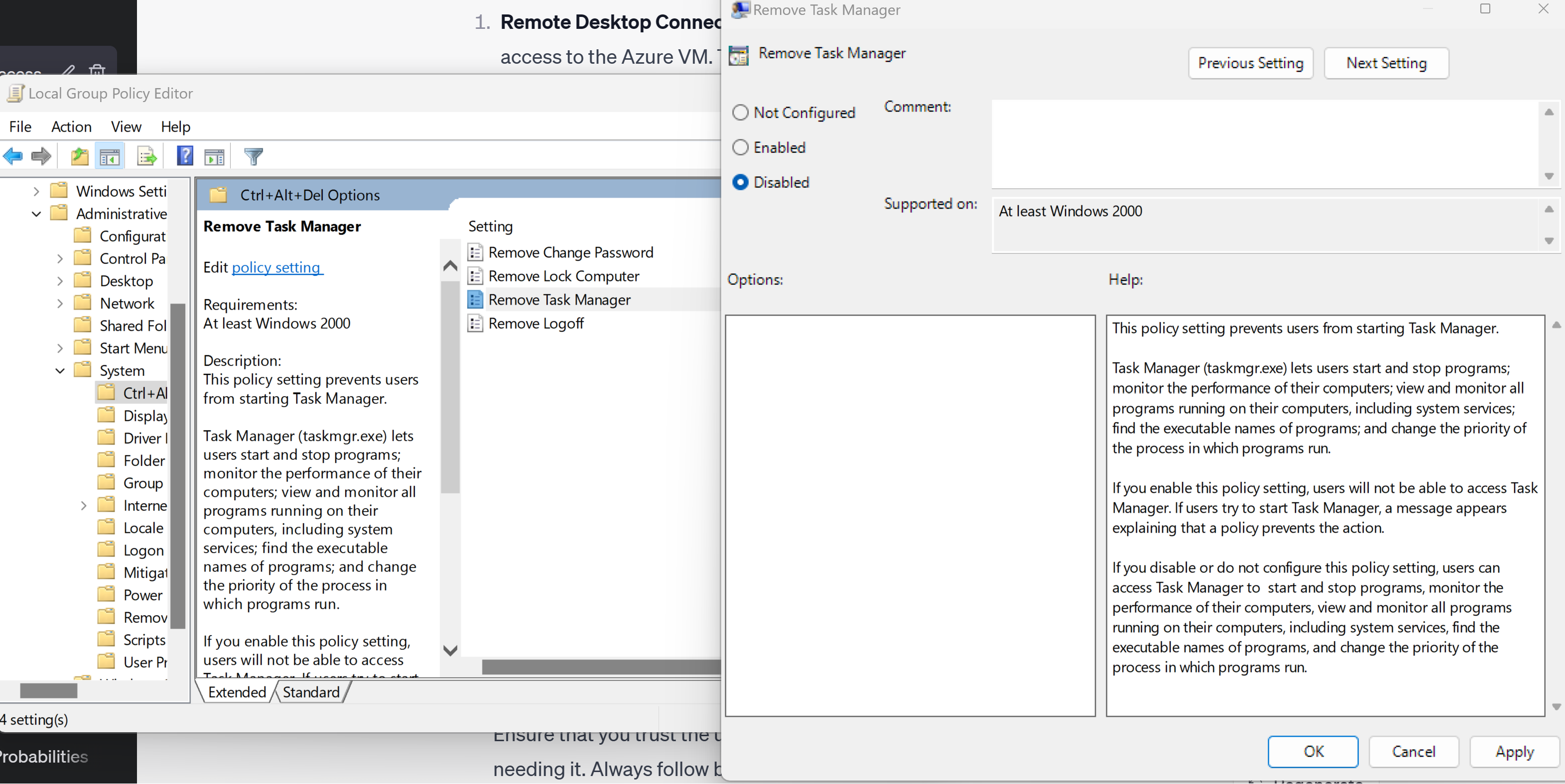Screen dimensions: 1565x784
Task: Expand the Windows Settings tree node
Action: pos(36,191)
